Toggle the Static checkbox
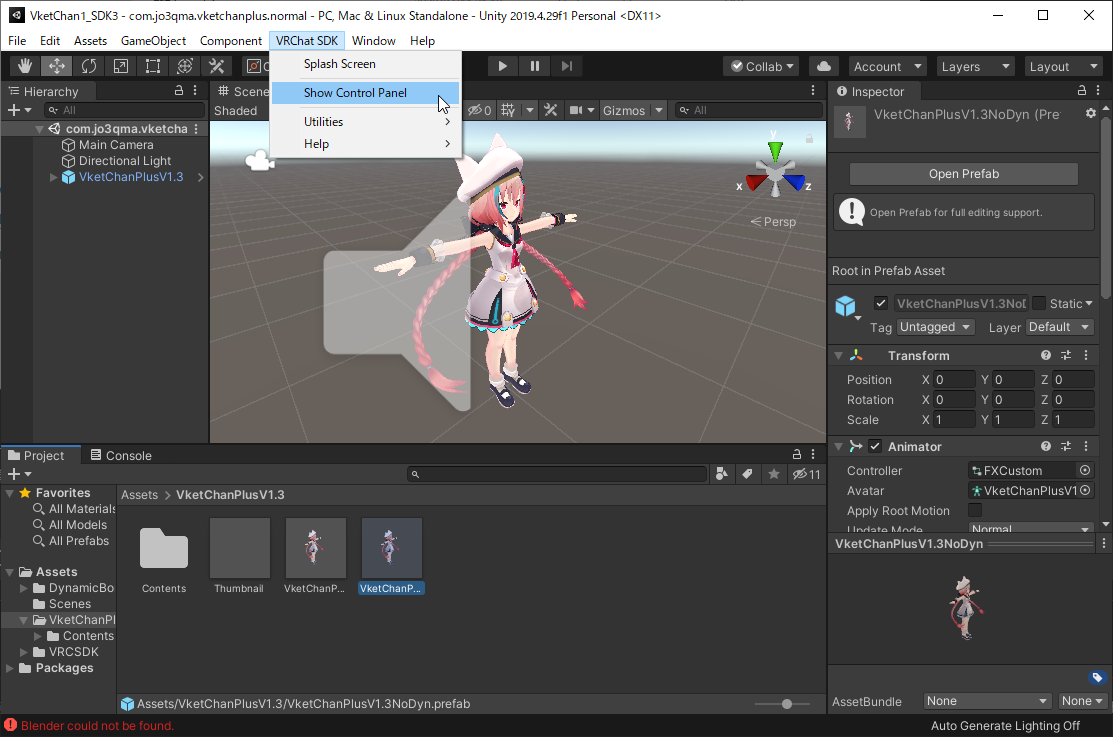1113x737 pixels. click(1039, 303)
